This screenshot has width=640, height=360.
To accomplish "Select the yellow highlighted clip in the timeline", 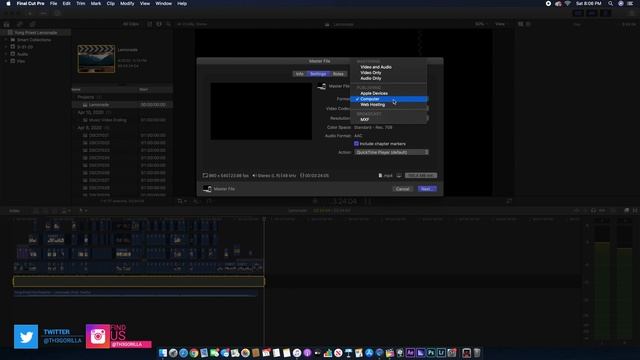I will [139, 281].
